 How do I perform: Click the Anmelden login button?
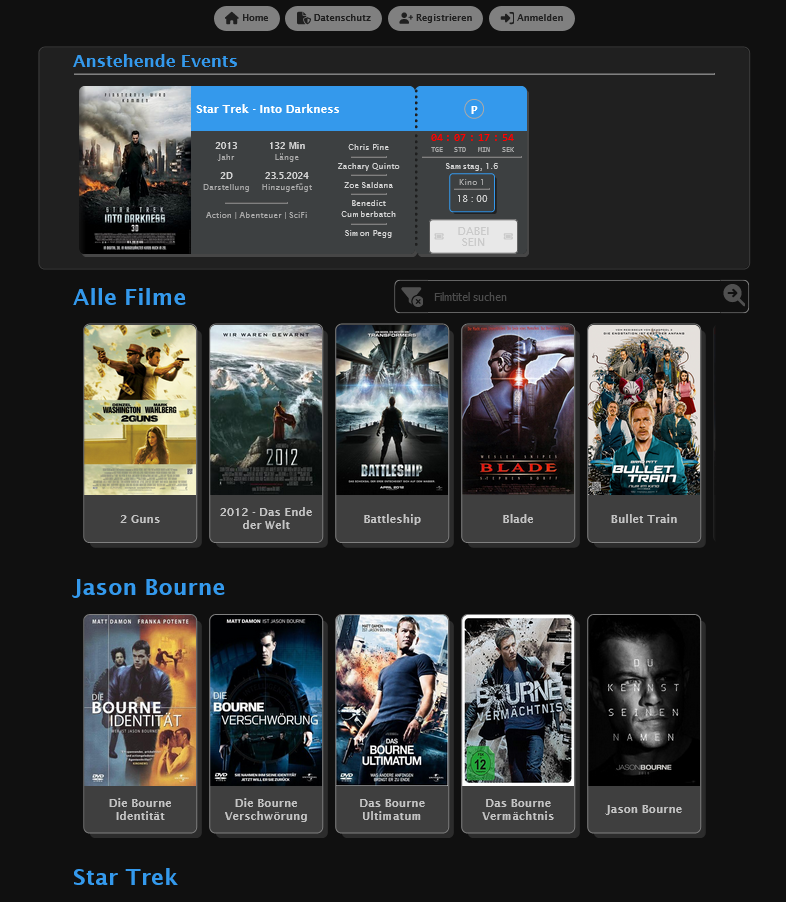[532, 18]
